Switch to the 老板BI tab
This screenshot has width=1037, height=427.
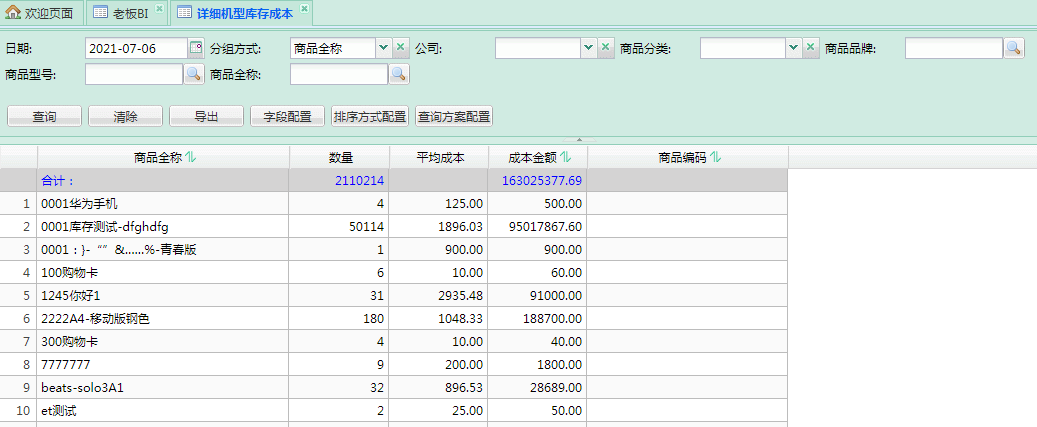coord(121,13)
